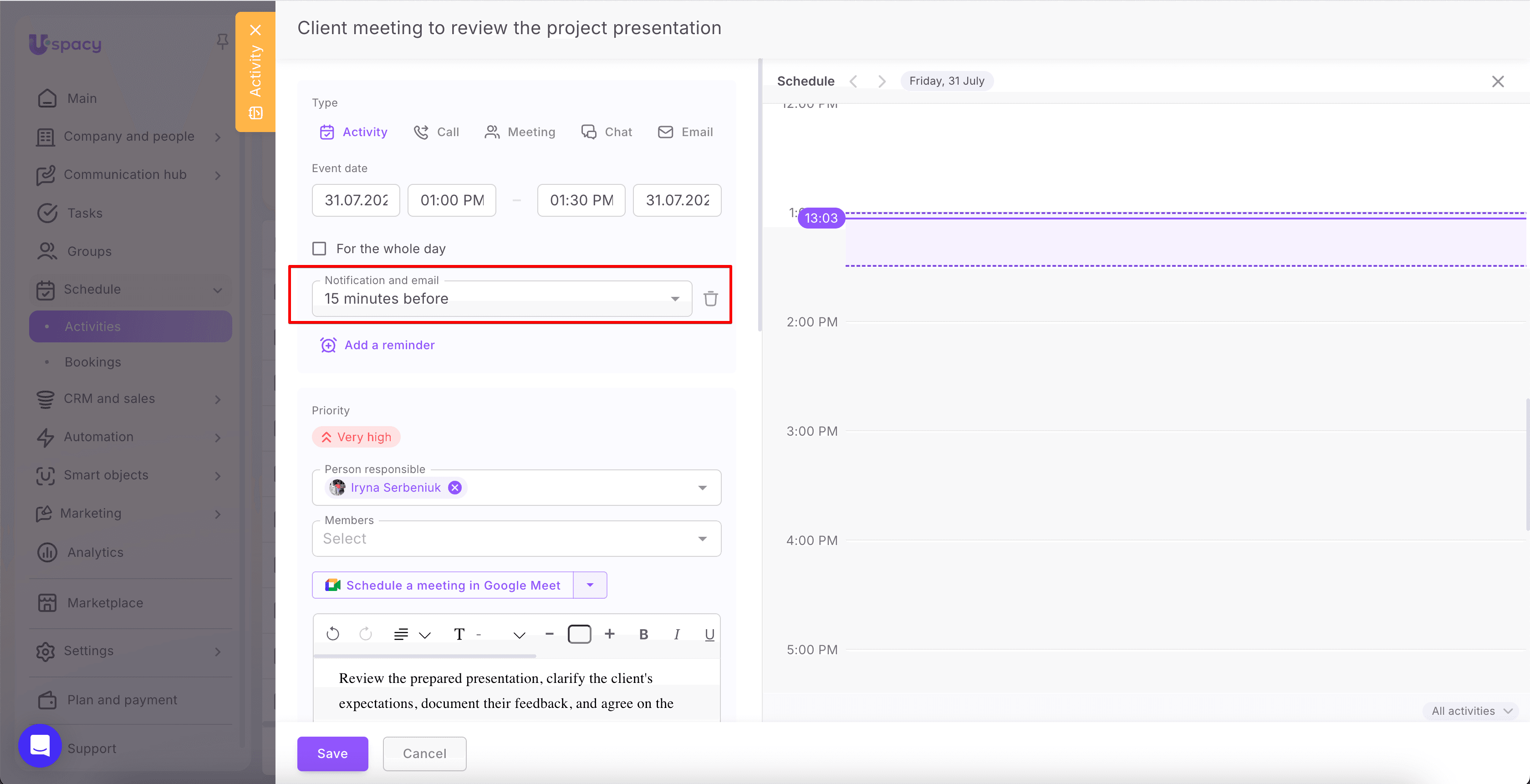1530x784 pixels.
Task: Click the Communication hub icon
Action: click(x=46, y=175)
